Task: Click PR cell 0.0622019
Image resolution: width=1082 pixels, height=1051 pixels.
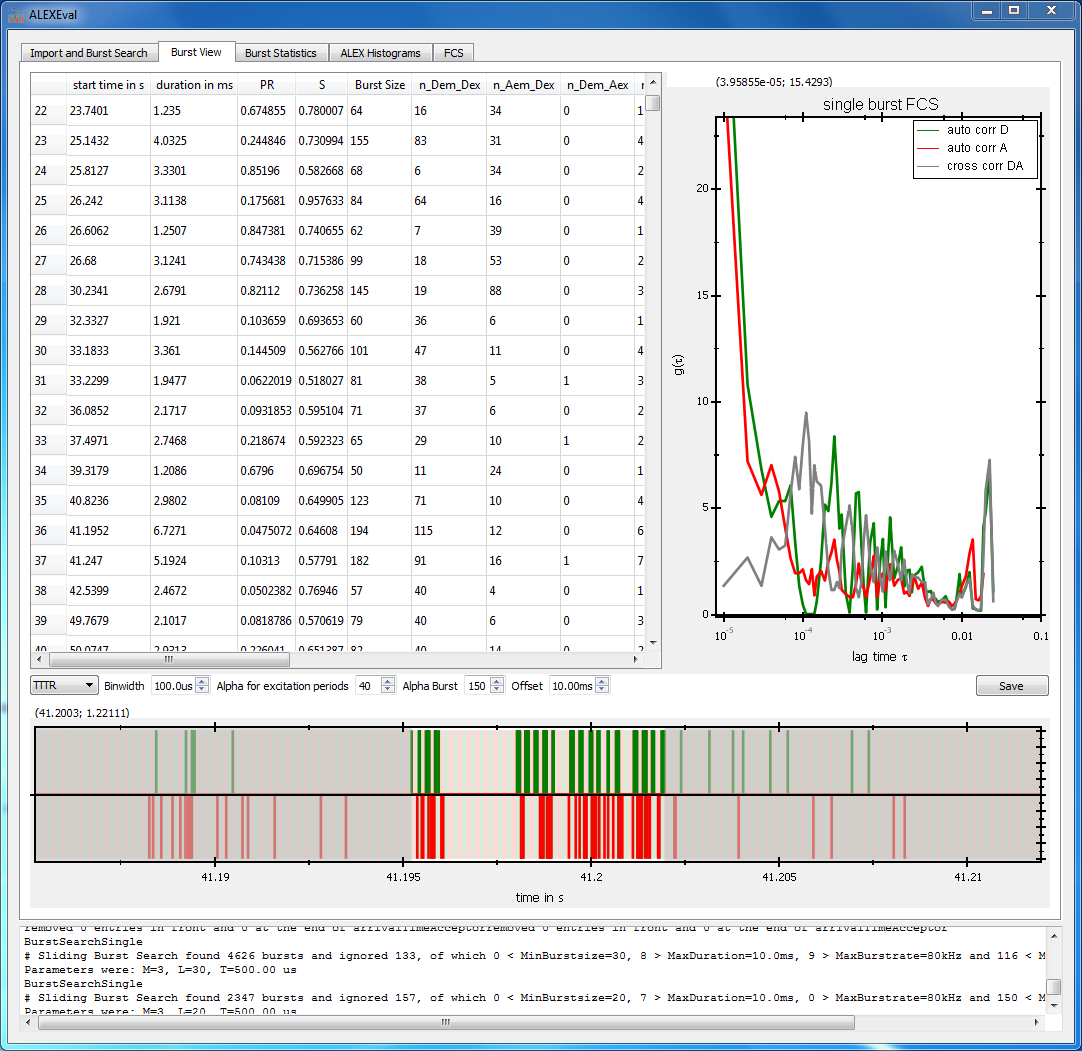Action: [266, 381]
